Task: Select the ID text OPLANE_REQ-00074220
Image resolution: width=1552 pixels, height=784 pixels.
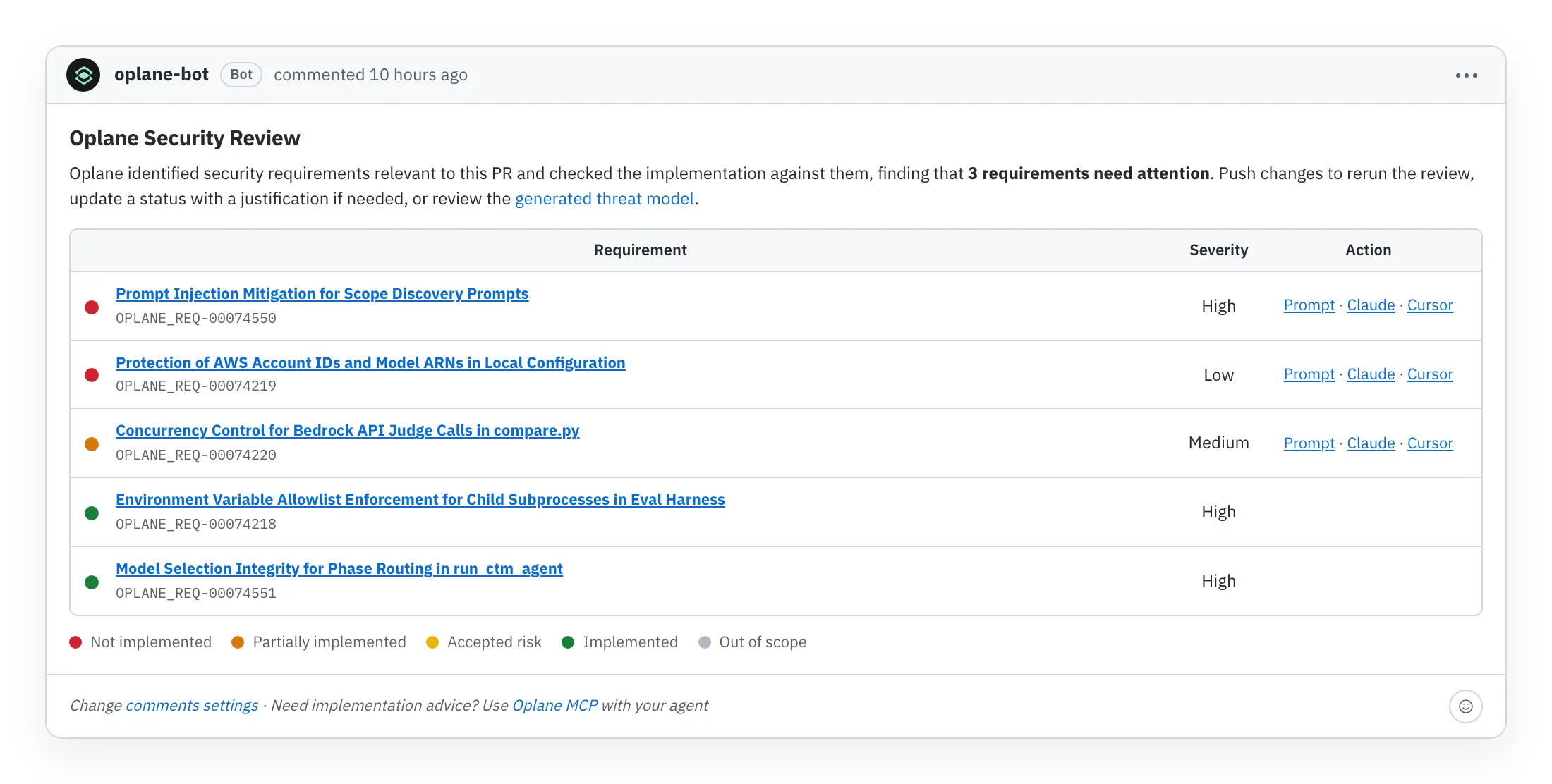Action: (x=196, y=455)
